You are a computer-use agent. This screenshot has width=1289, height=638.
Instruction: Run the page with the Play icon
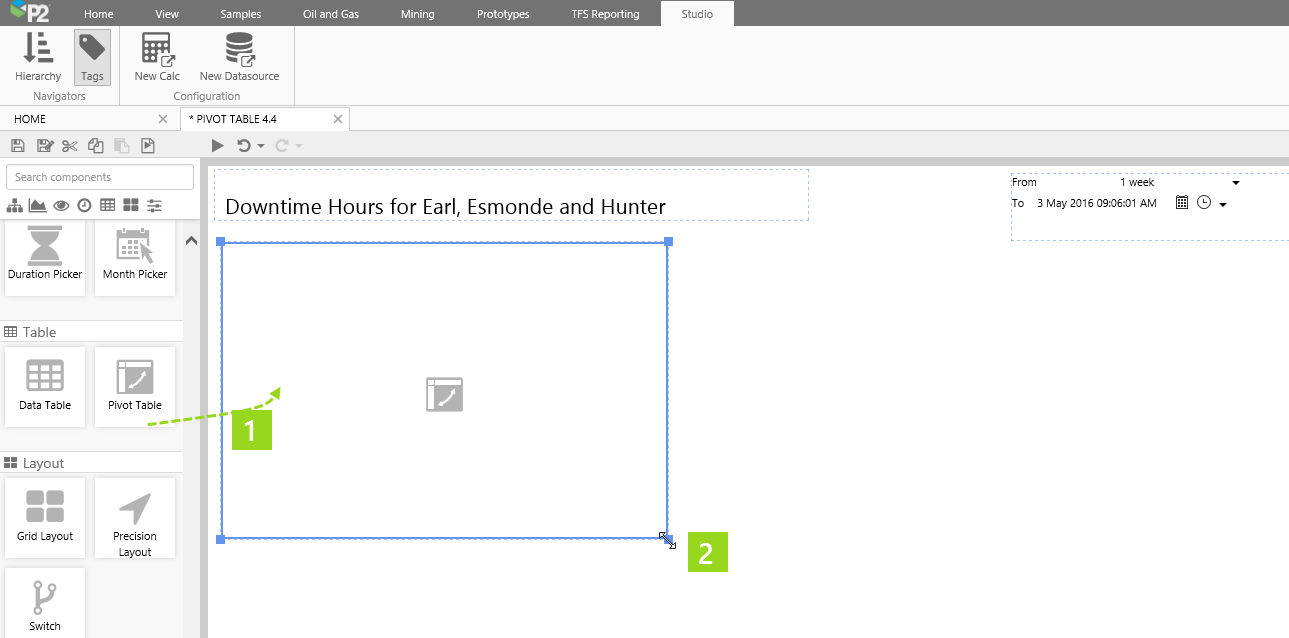[x=217, y=146]
